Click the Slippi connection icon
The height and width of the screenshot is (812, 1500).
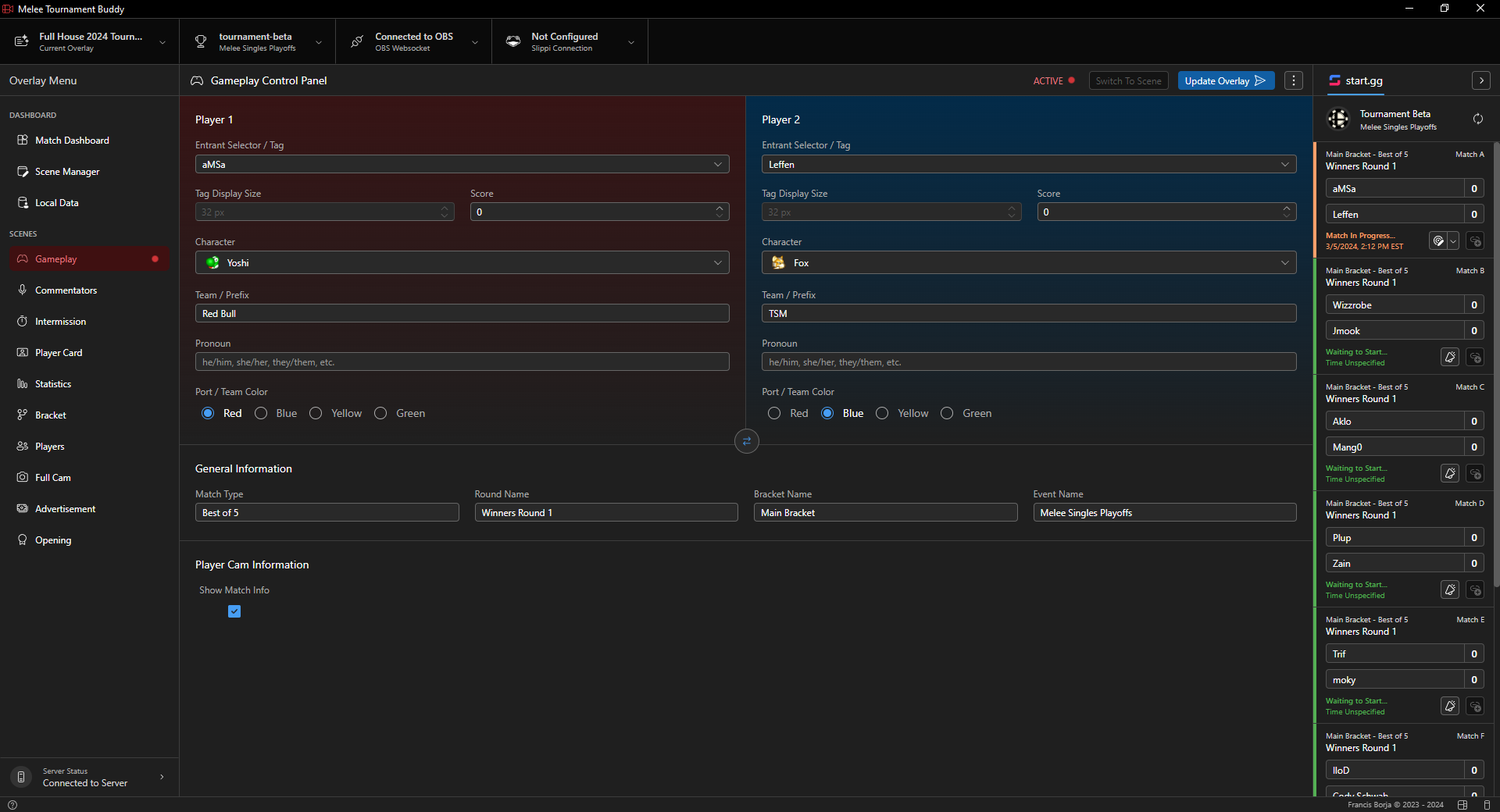[x=513, y=41]
